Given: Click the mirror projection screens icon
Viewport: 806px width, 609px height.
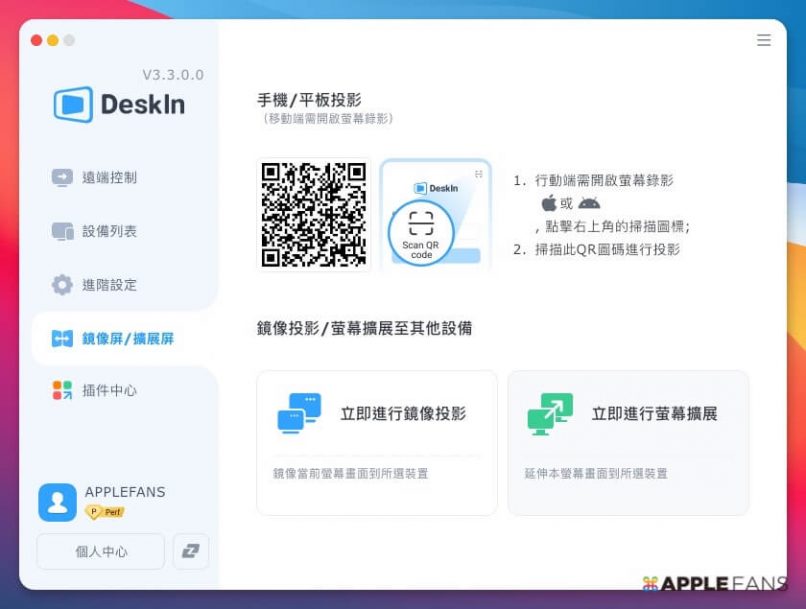Looking at the screenshot, I should point(299,413).
